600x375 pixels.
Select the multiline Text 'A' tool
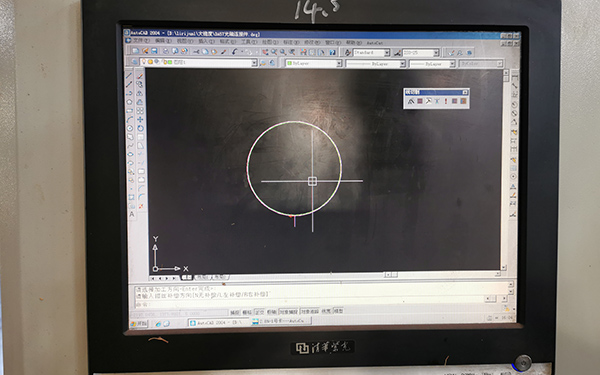132,214
